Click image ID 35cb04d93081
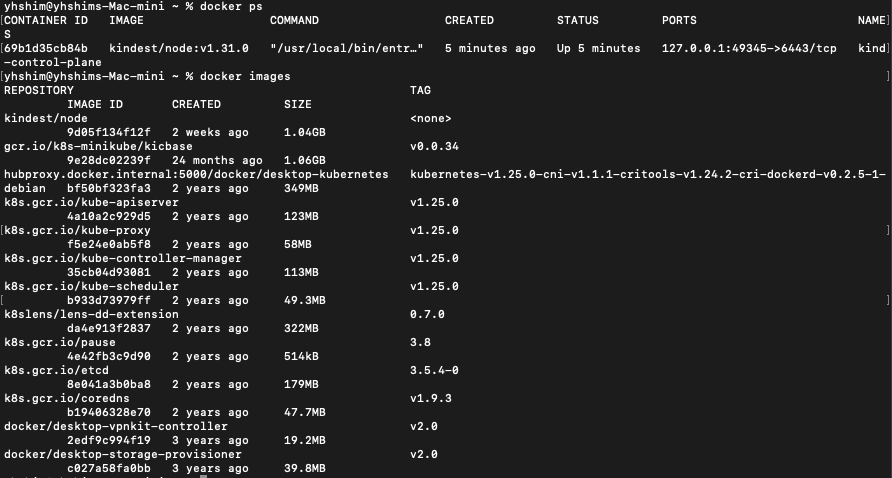The height and width of the screenshot is (478, 892). (x=109, y=273)
